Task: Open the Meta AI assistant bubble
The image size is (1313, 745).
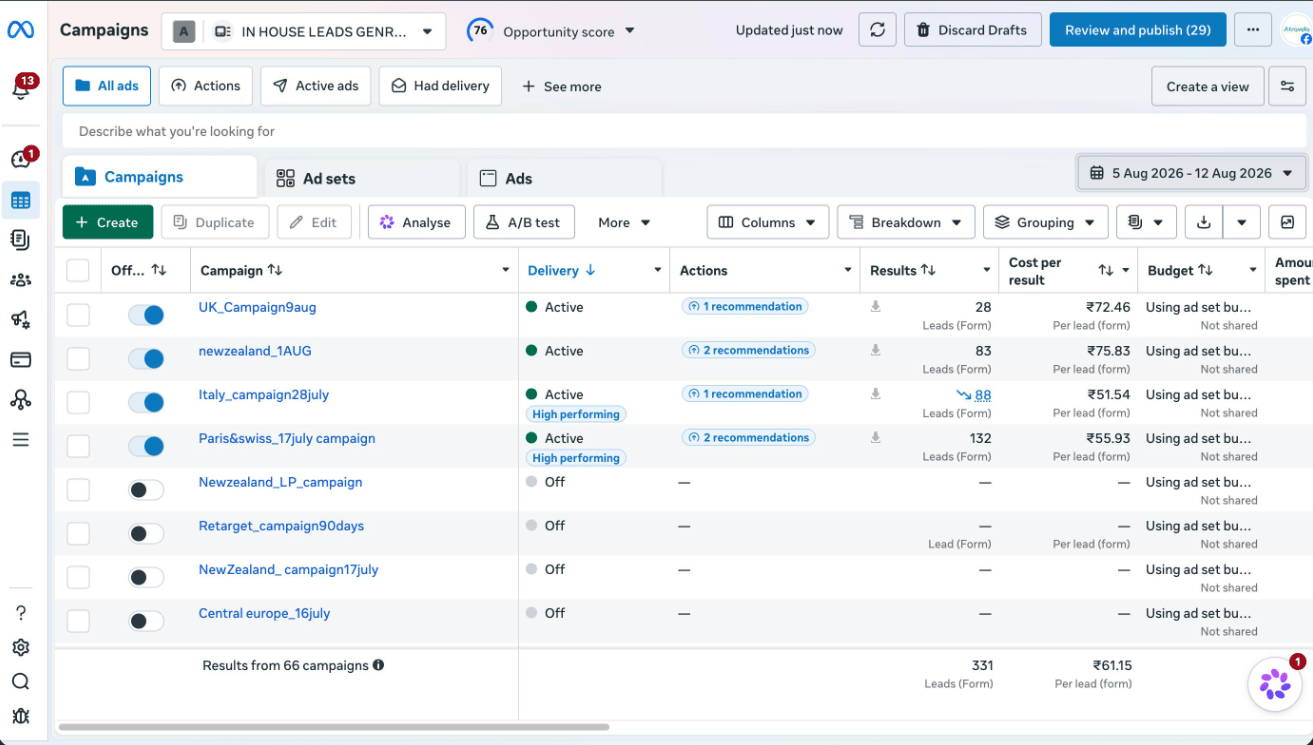Action: 1275,685
